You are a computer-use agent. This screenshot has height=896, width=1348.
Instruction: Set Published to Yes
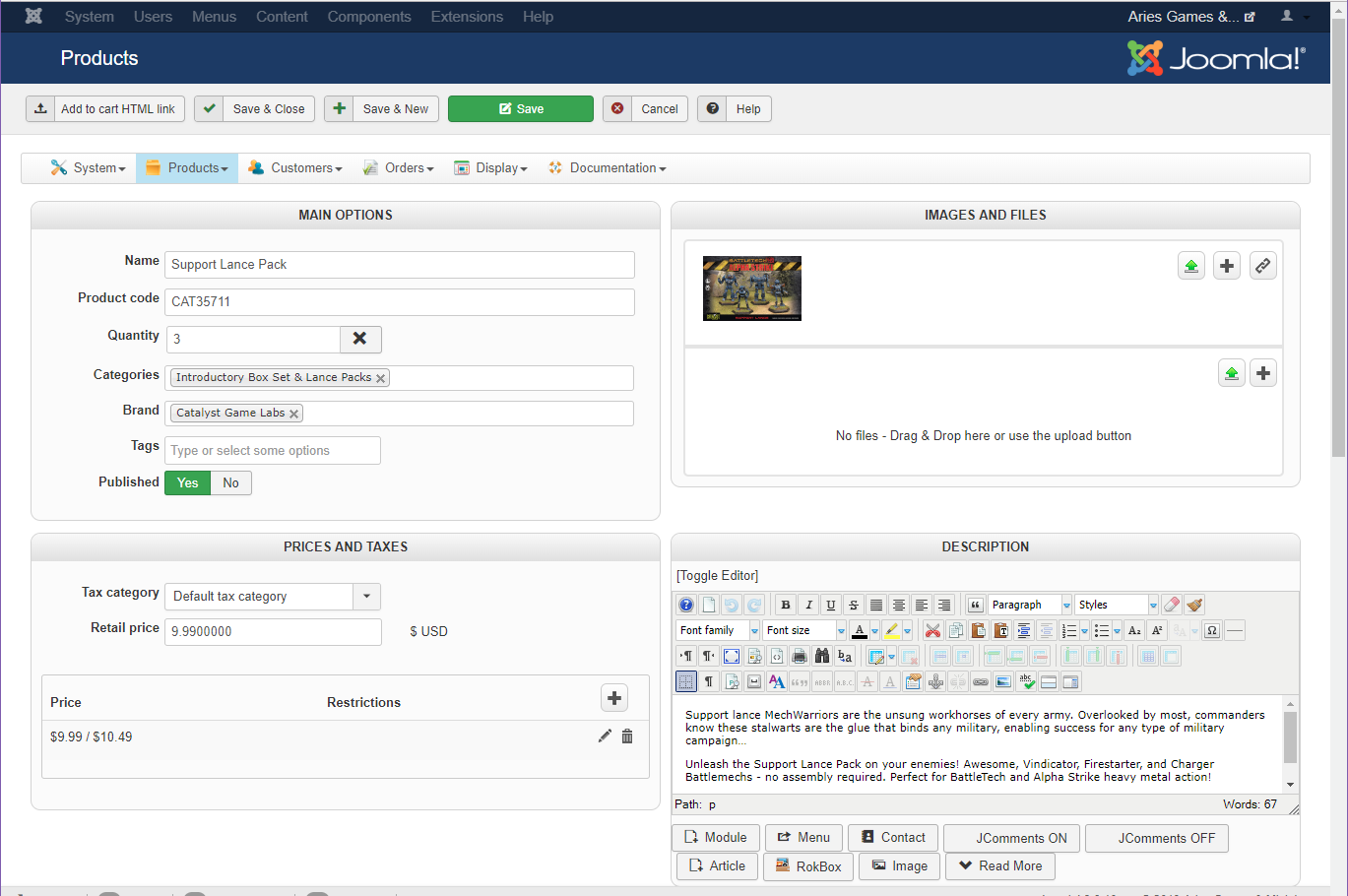pos(188,482)
